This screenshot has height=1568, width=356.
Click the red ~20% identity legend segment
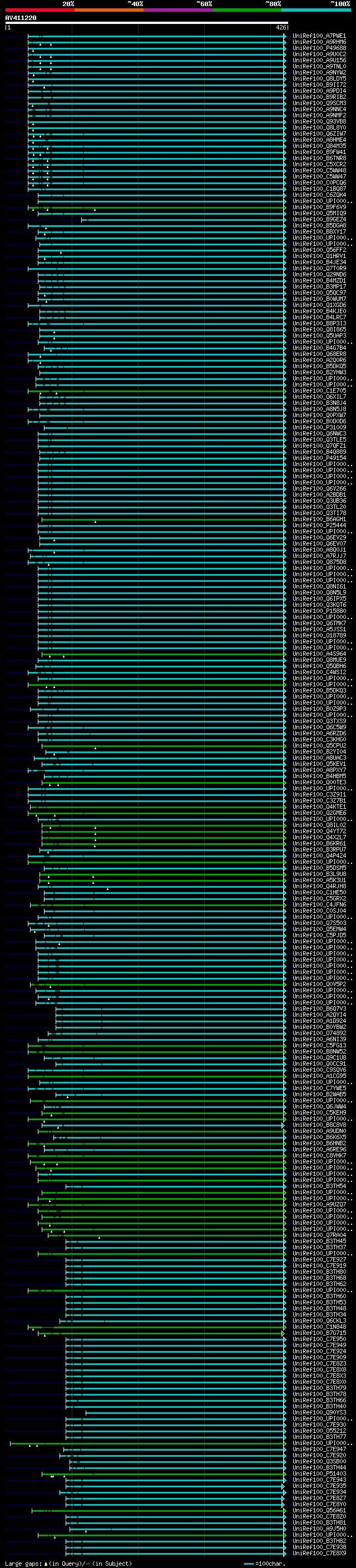point(39,10)
